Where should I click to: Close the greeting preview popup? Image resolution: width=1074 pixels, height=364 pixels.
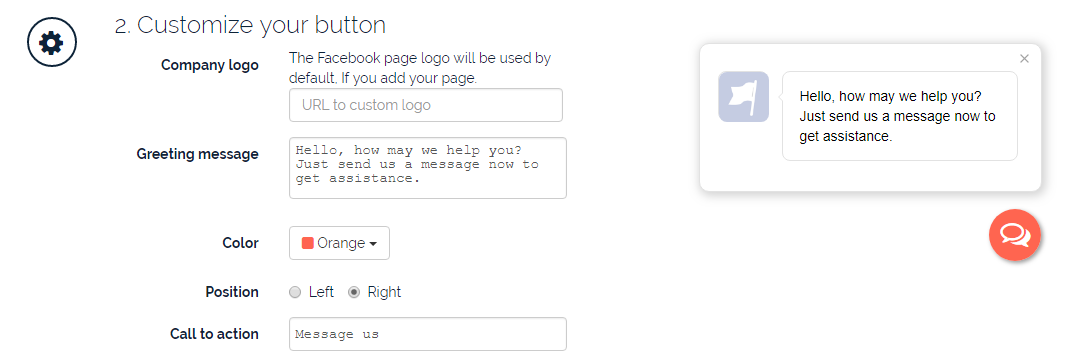[x=1024, y=59]
